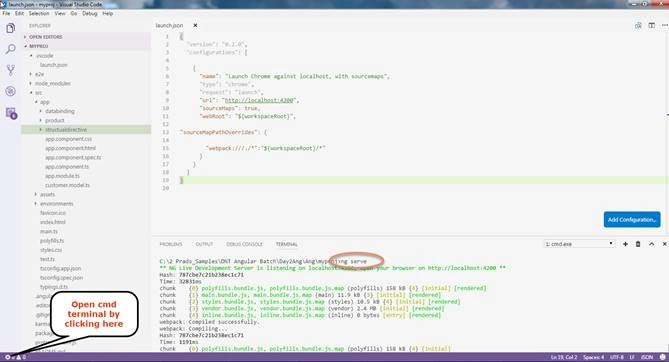Open main.ts in explorer
669x362 pixels.
click(x=49, y=231)
